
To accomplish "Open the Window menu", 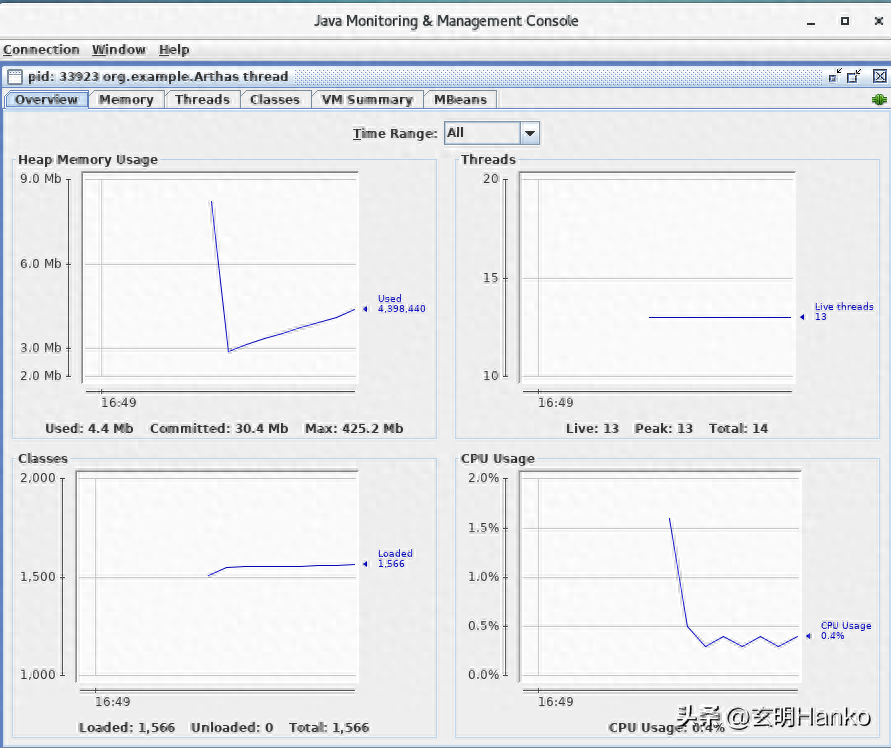I will coord(119,50).
